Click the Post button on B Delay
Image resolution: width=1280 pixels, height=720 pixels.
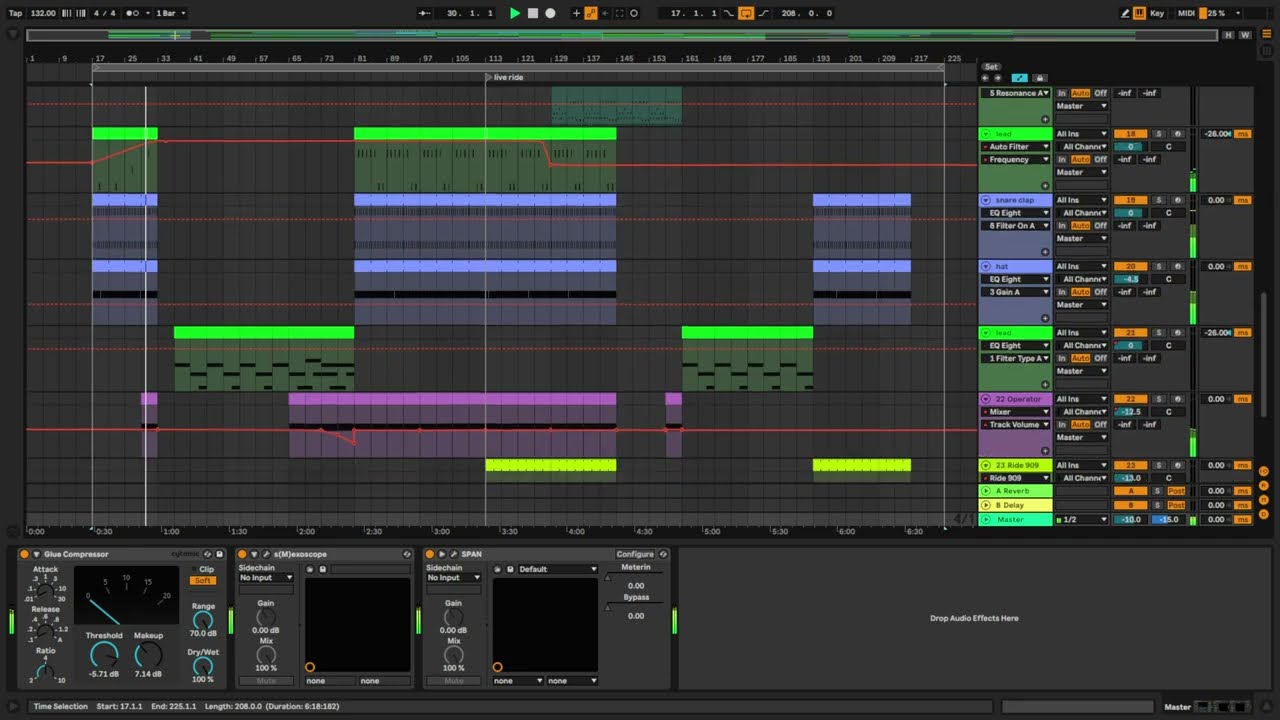(1176, 505)
